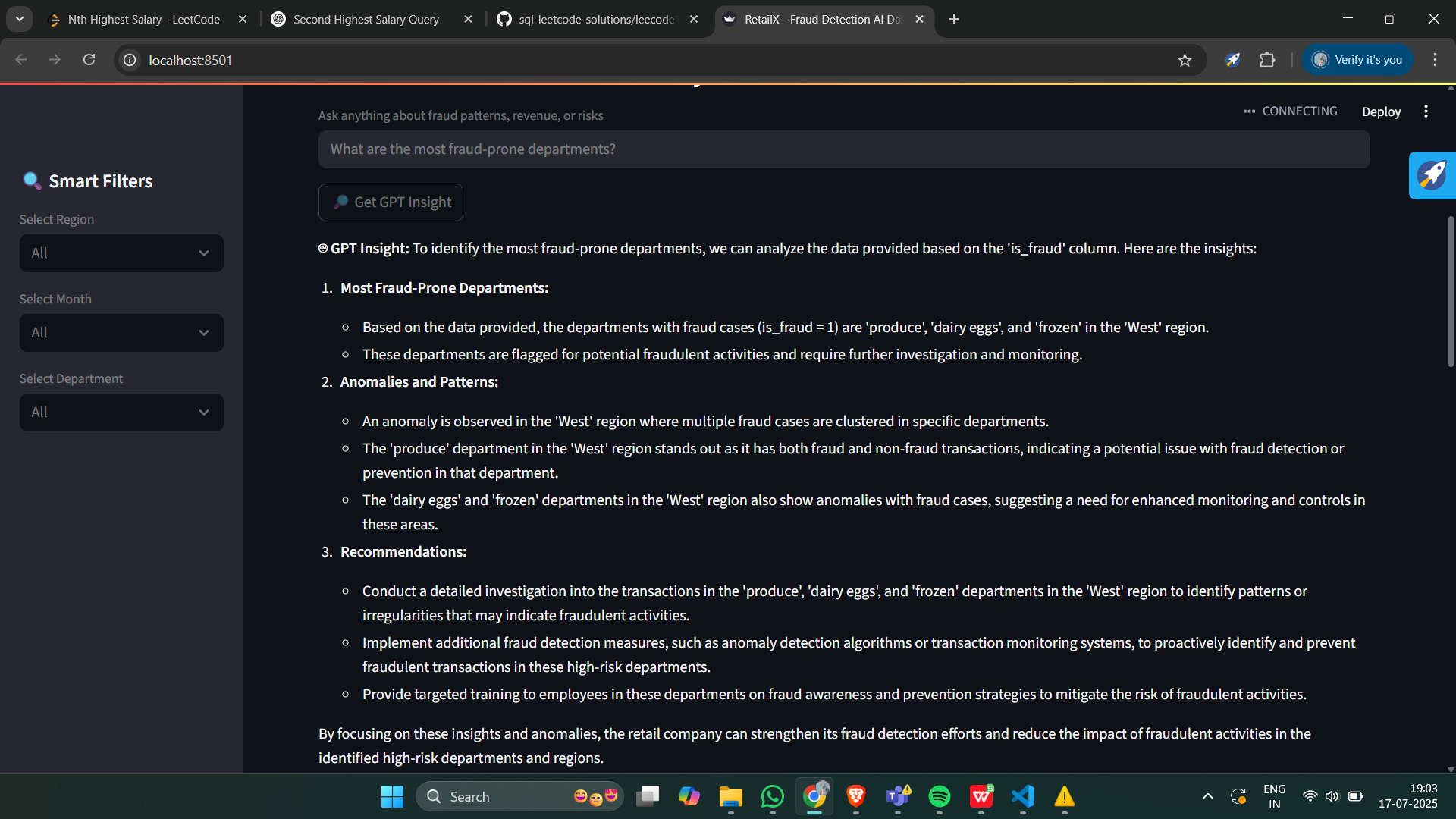Click the Streamlit three-dot main menu

[1426, 111]
